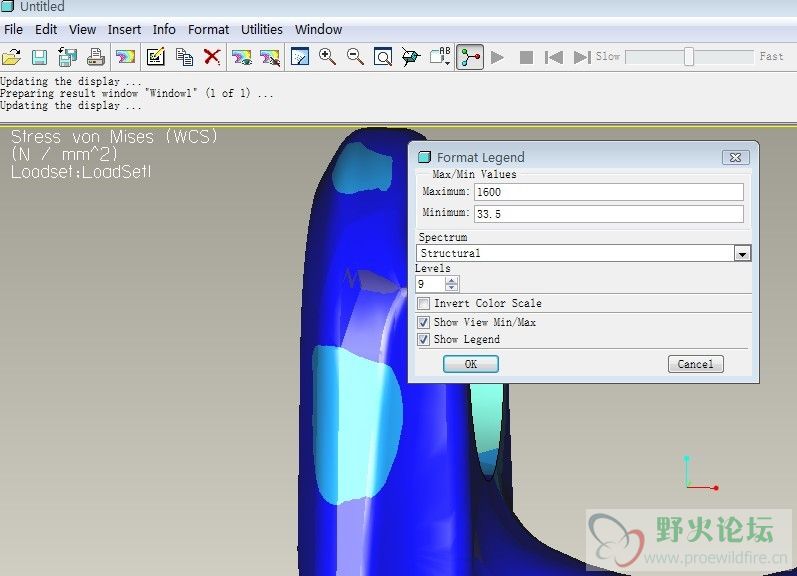The height and width of the screenshot is (576, 797).
Task: Click the Zoom In magnifier icon
Action: [327, 56]
